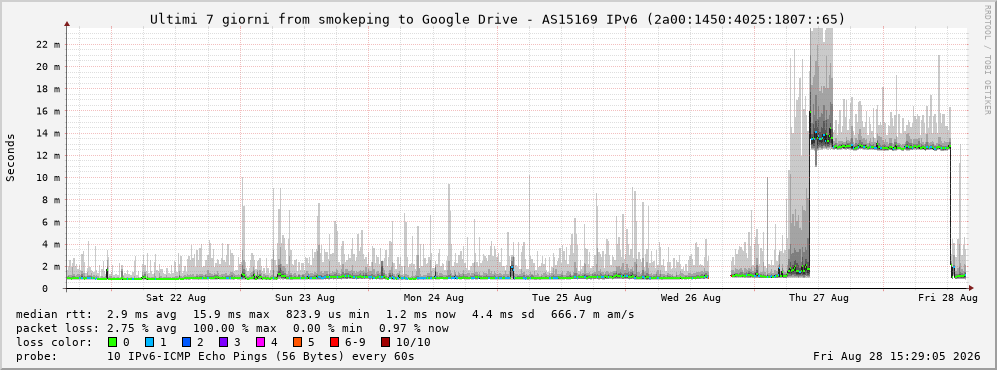Click the graph title text
The image size is (997, 370).
click(x=498, y=19)
